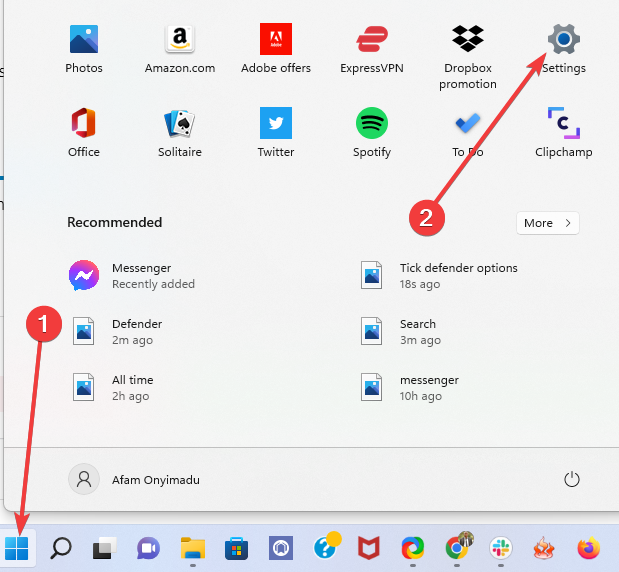
Task: Open the Chat camera icon in taskbar
Action: 148,548
